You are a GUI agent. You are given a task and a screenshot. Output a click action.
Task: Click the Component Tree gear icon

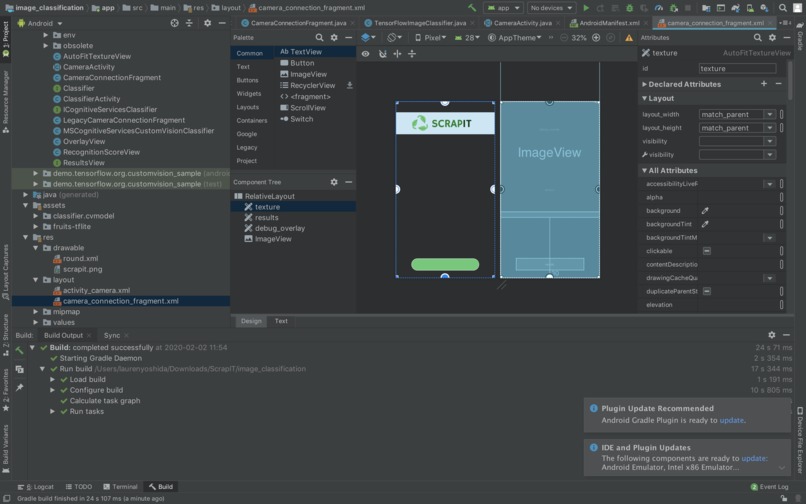click(334, 182)
